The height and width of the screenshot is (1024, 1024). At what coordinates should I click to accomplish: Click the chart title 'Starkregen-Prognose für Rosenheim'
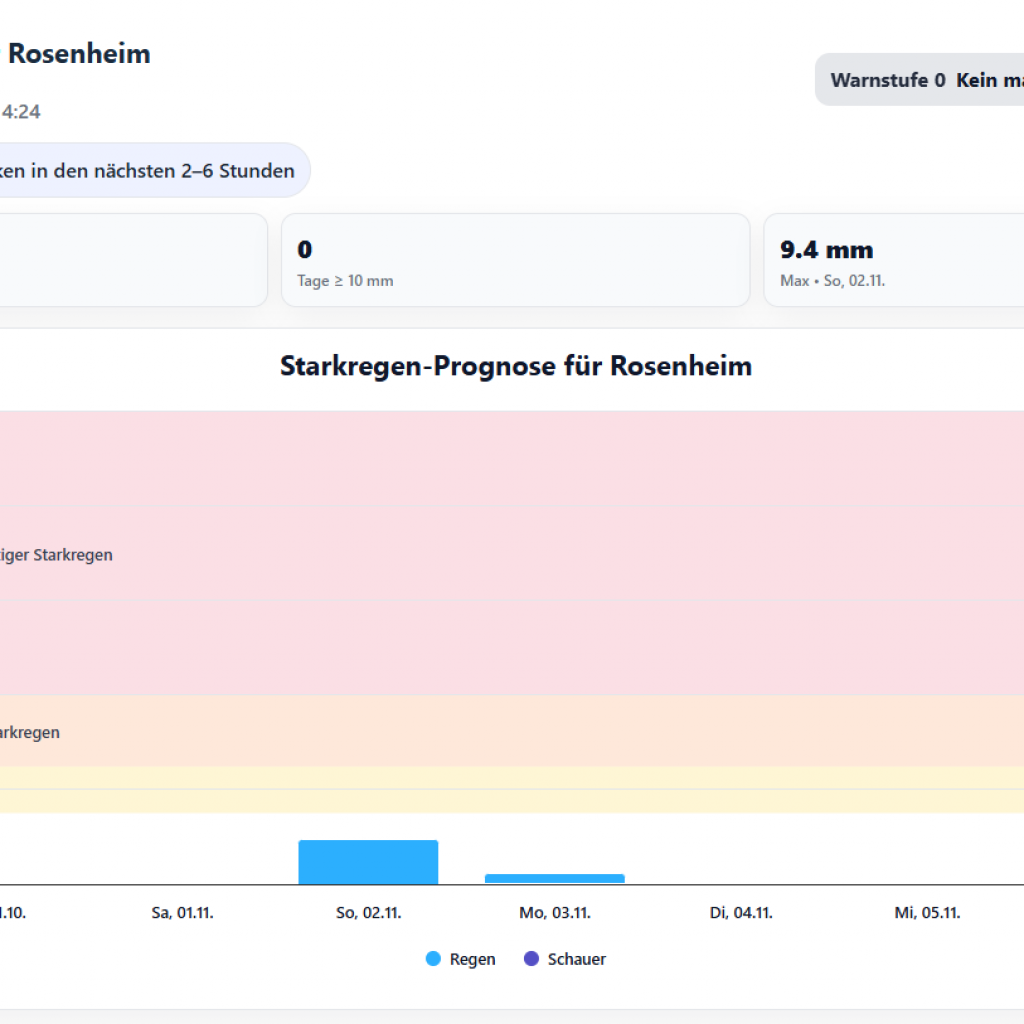515,366
